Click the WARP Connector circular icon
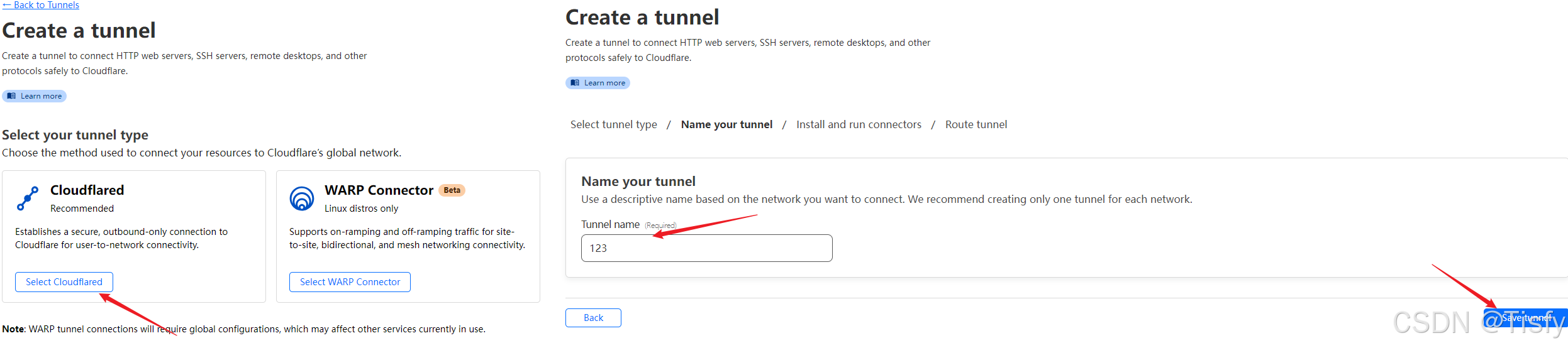Image resolution: width=1568 pixels, height=348 pixels. (x=302, y=198)
